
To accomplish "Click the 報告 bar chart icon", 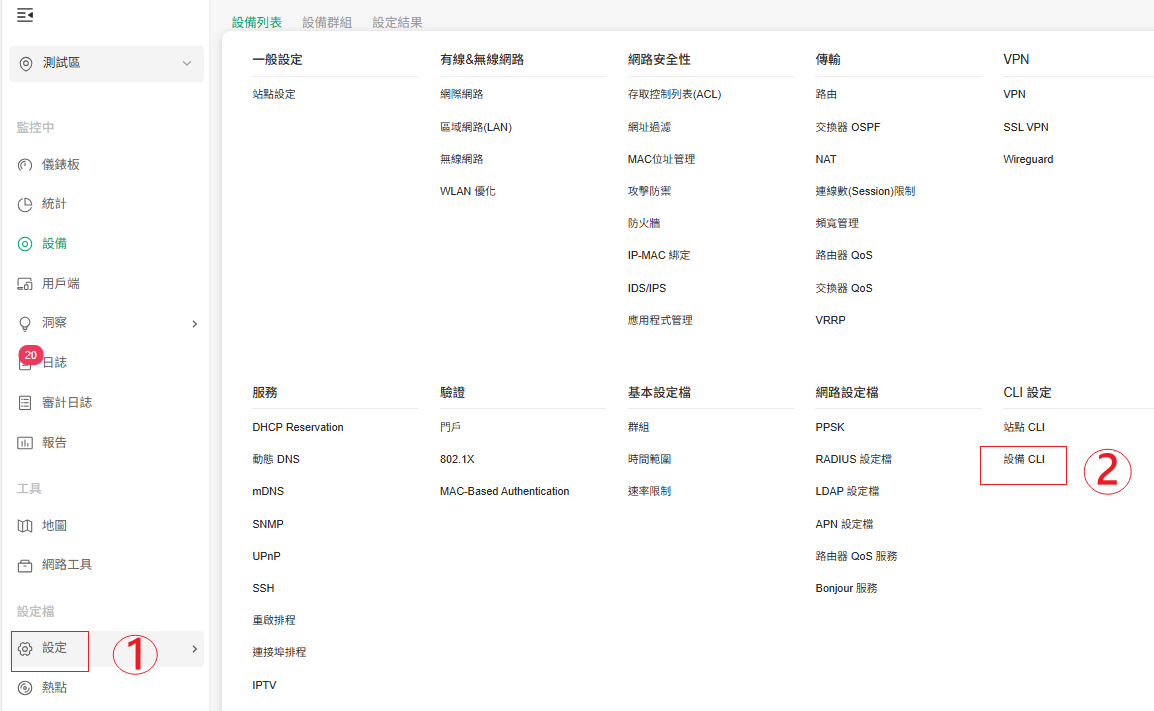I will pos(25,442).
